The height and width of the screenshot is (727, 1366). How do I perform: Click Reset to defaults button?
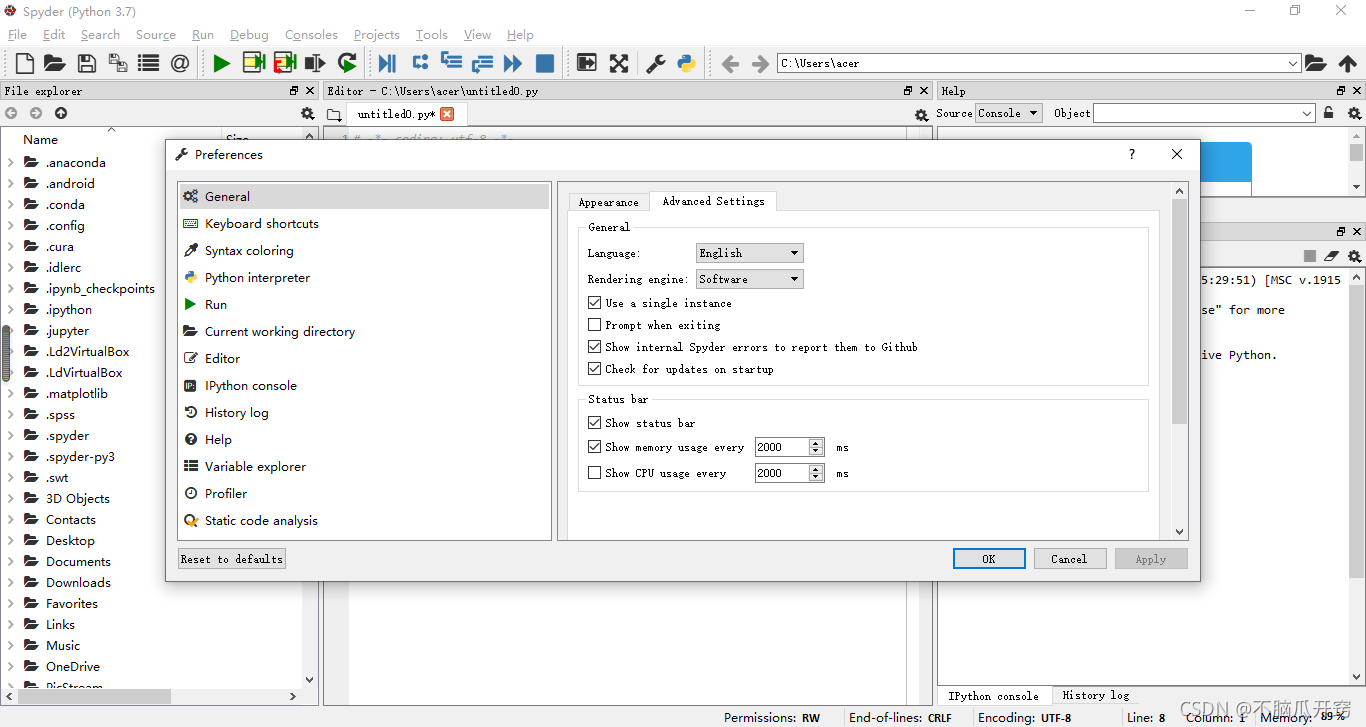coord(232,559)
